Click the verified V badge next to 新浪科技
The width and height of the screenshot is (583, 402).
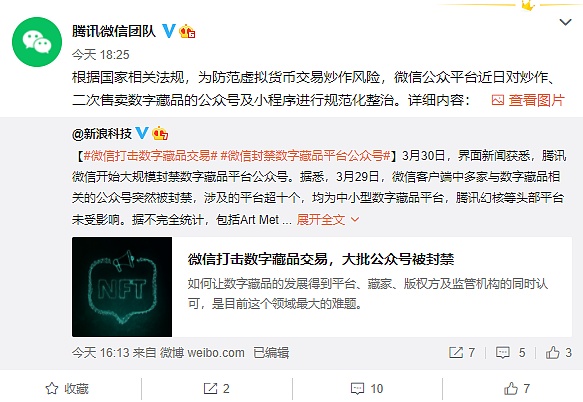[142, 133]
